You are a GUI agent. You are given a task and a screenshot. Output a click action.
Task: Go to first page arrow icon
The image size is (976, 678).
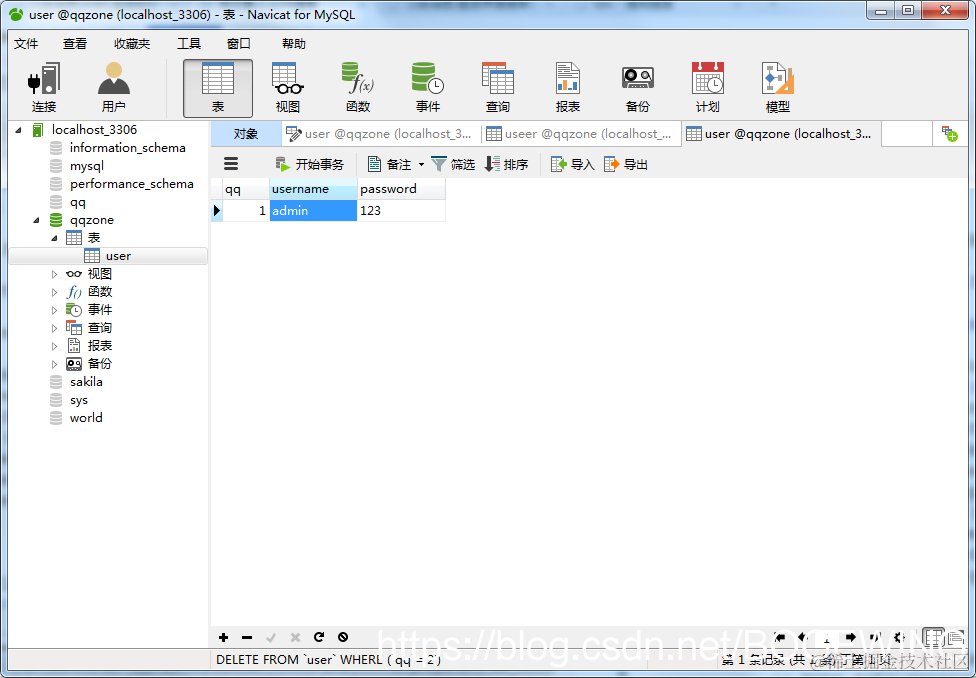click(x=779, y=637)
